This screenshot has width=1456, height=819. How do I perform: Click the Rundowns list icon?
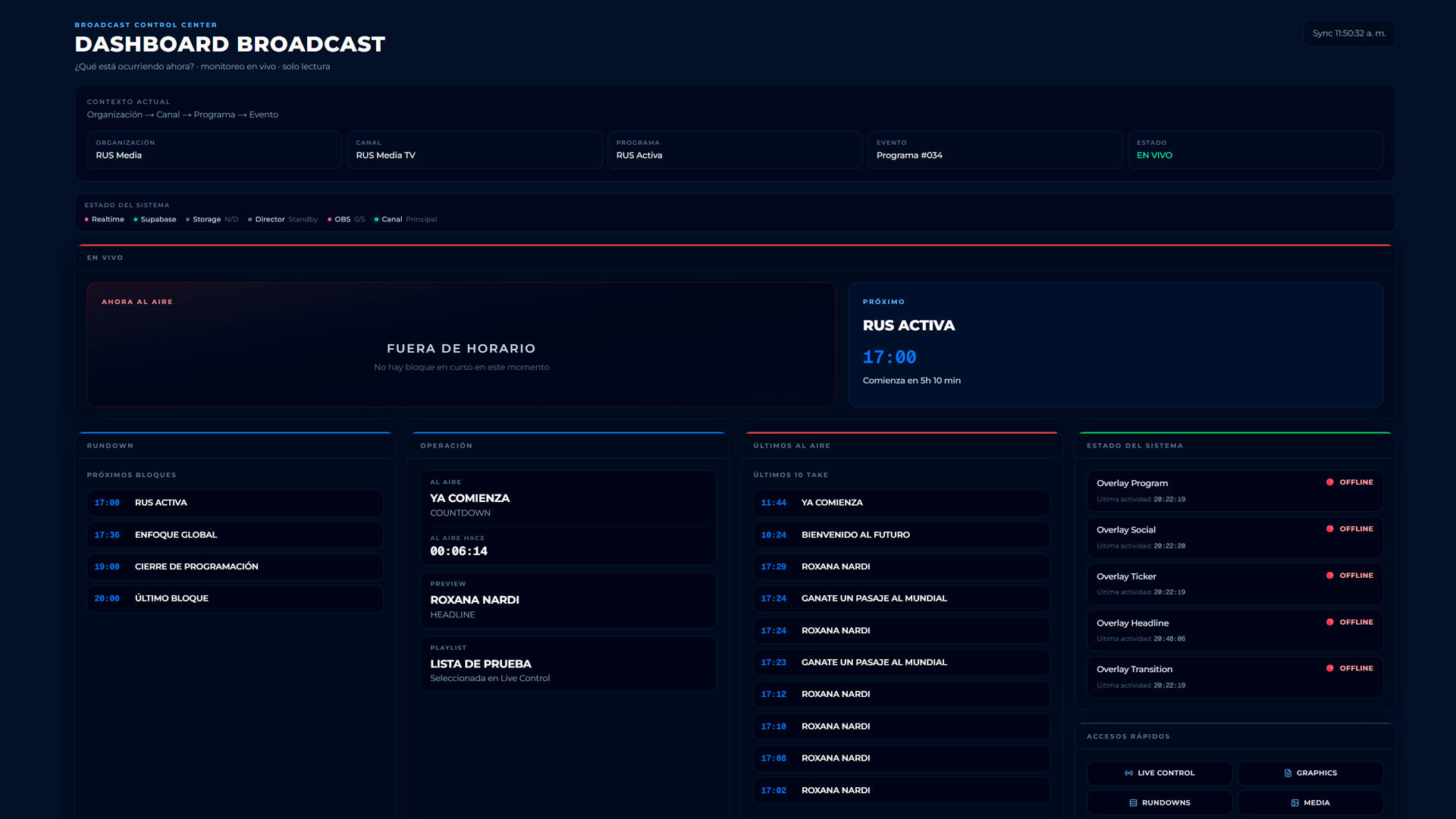coord(1133,802)
